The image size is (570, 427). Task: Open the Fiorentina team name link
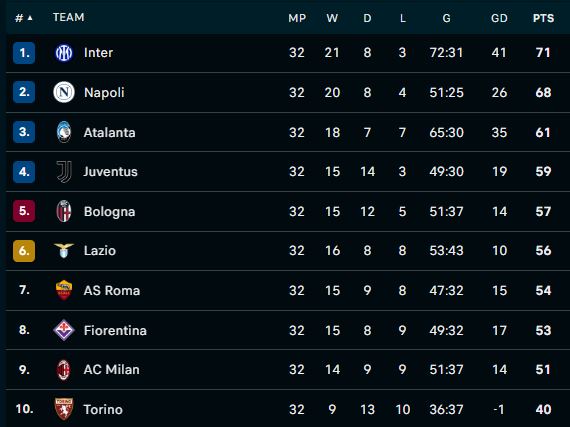tap(115, 330)
